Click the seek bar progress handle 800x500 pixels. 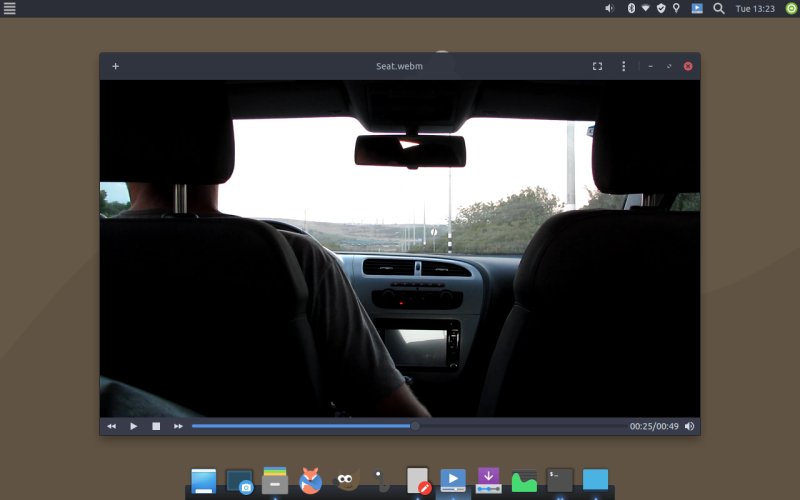[415, 426]
